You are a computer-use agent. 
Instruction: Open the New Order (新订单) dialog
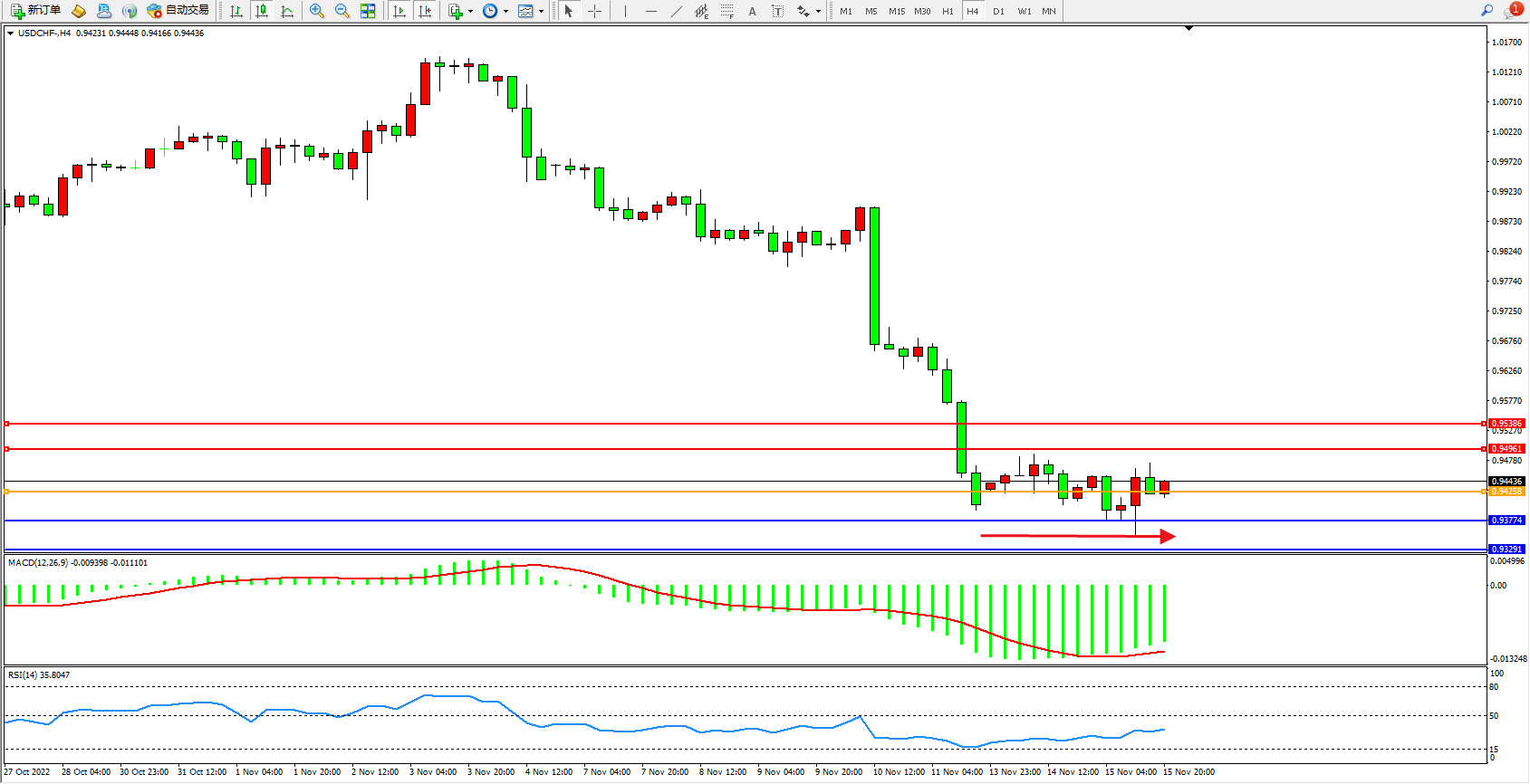coord(36,11)
